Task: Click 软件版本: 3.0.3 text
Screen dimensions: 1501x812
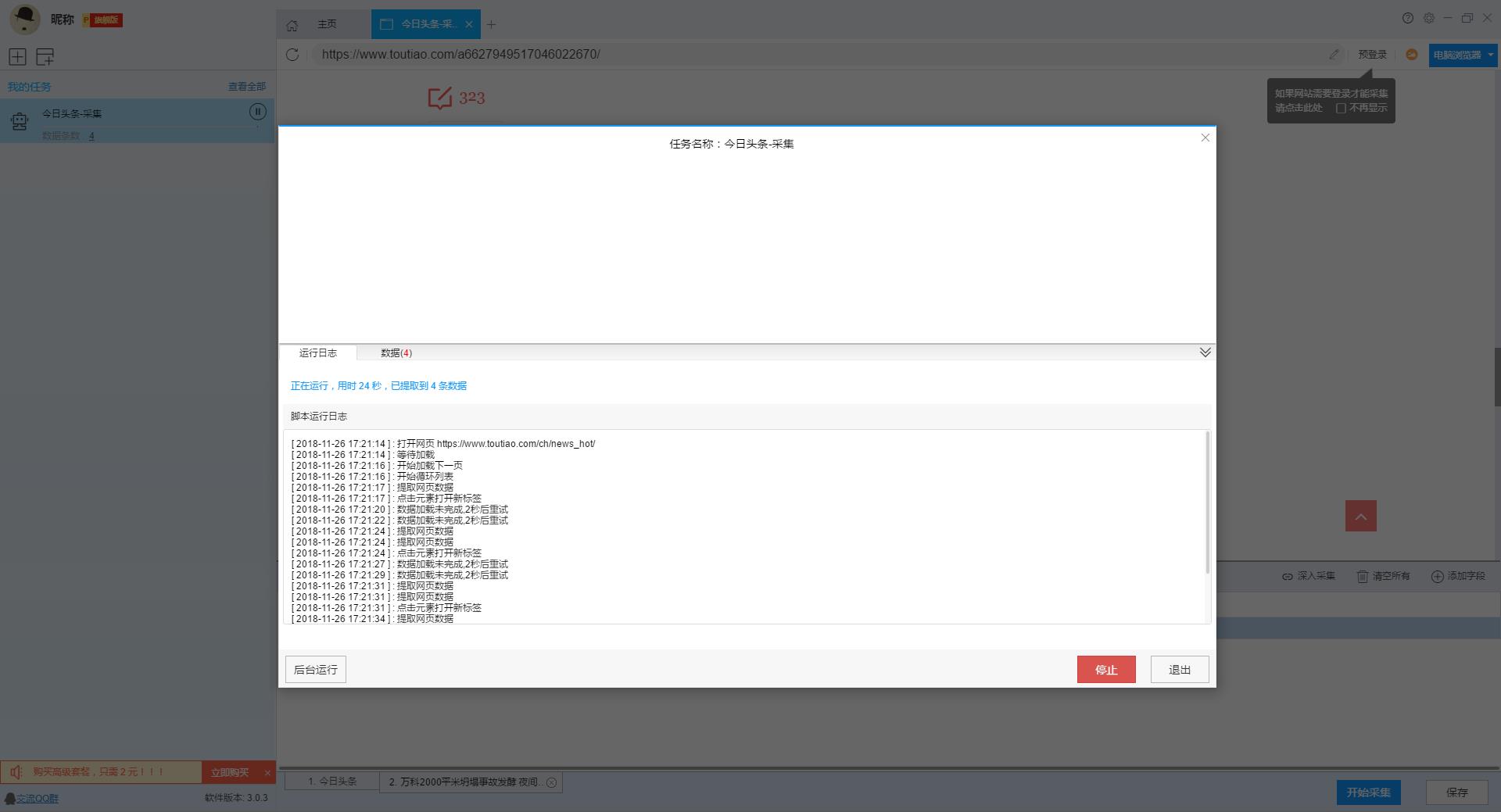Action: coord(236,798)
